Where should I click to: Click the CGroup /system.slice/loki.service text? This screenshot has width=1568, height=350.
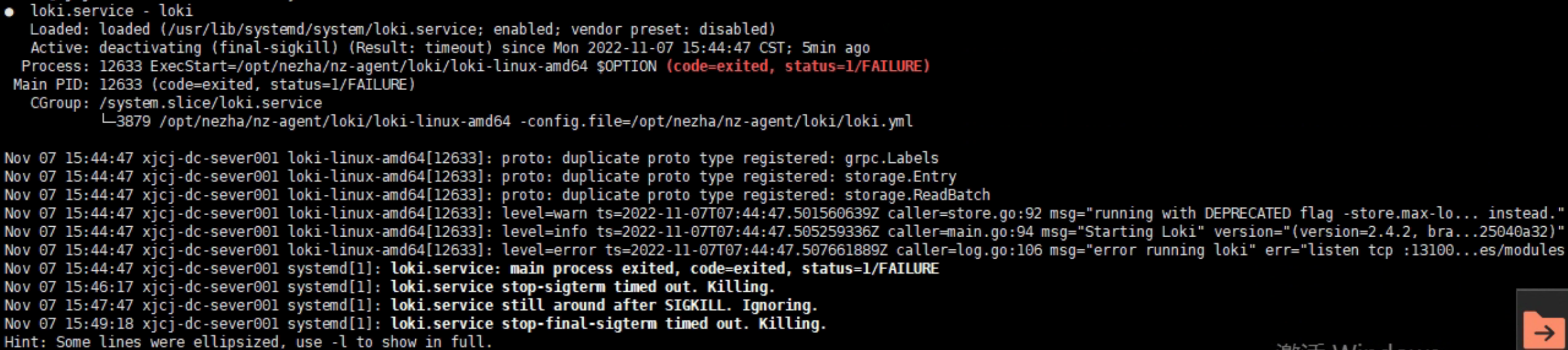pyautogui.click(x=211, y=103)
